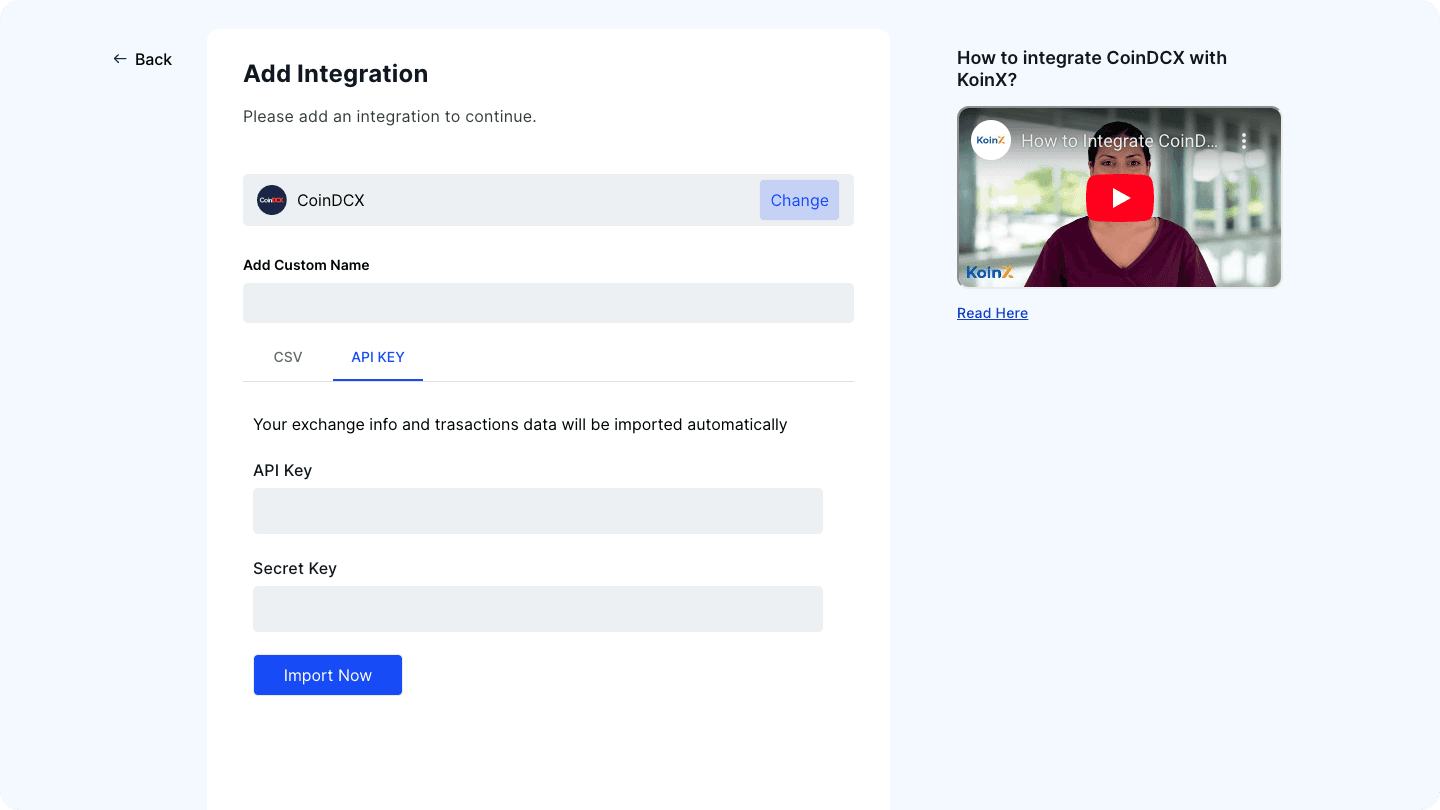The height and width of the screenshot is (810, 1440).
Task: Click the YouTube play button
Action: click(x=1119, y=197)
